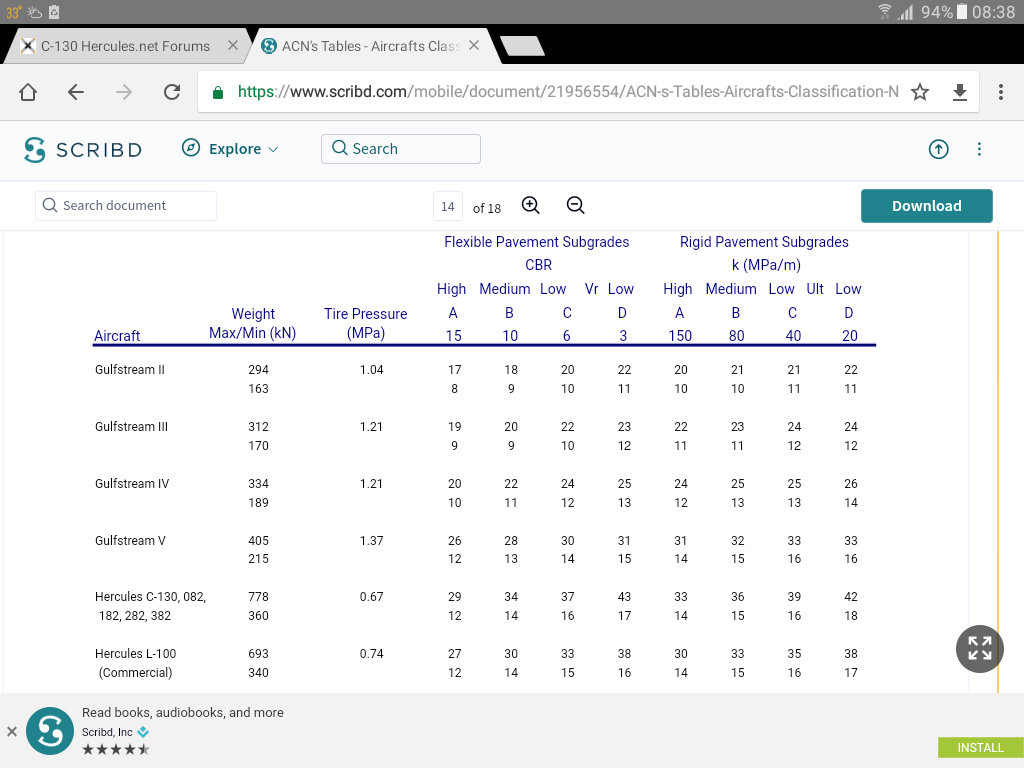Close the C-130 Hercules.net Forums tab
1024x768 pixels.
coord(232,45)
